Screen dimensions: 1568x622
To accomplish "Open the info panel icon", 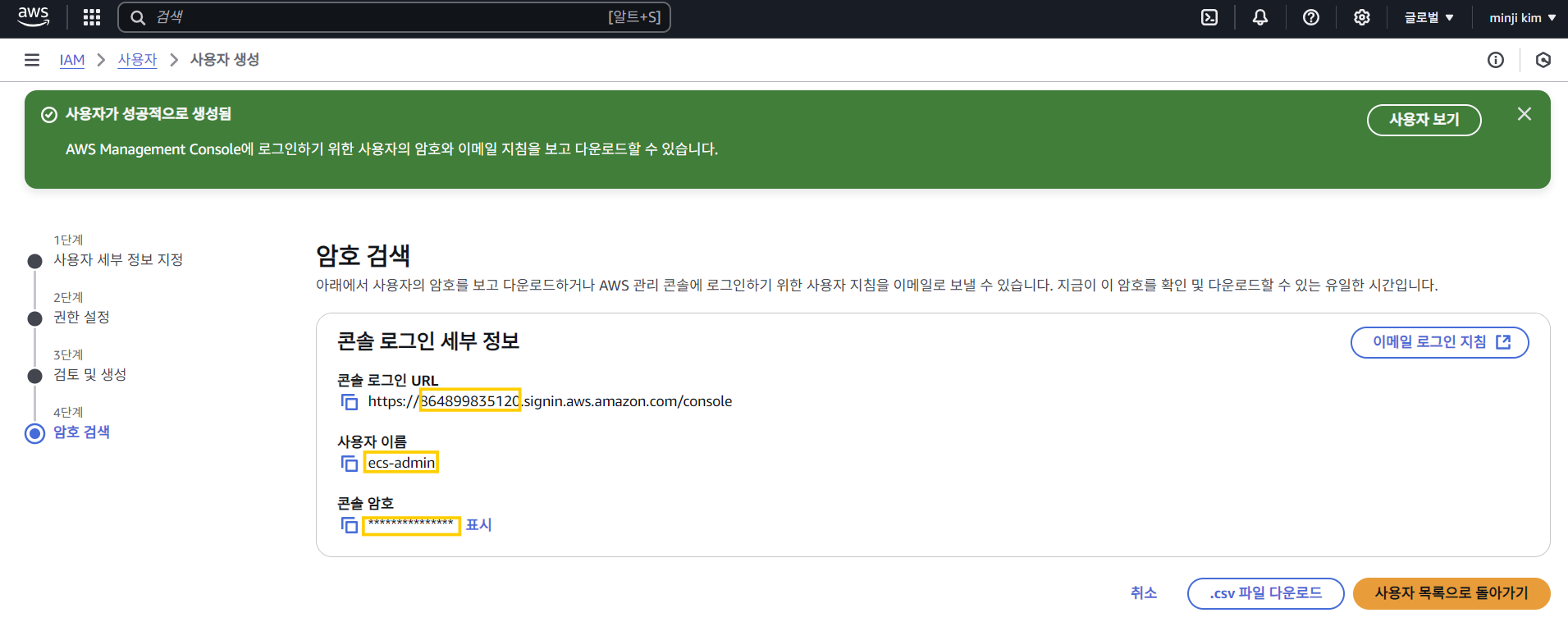I will coord(1496,60).
